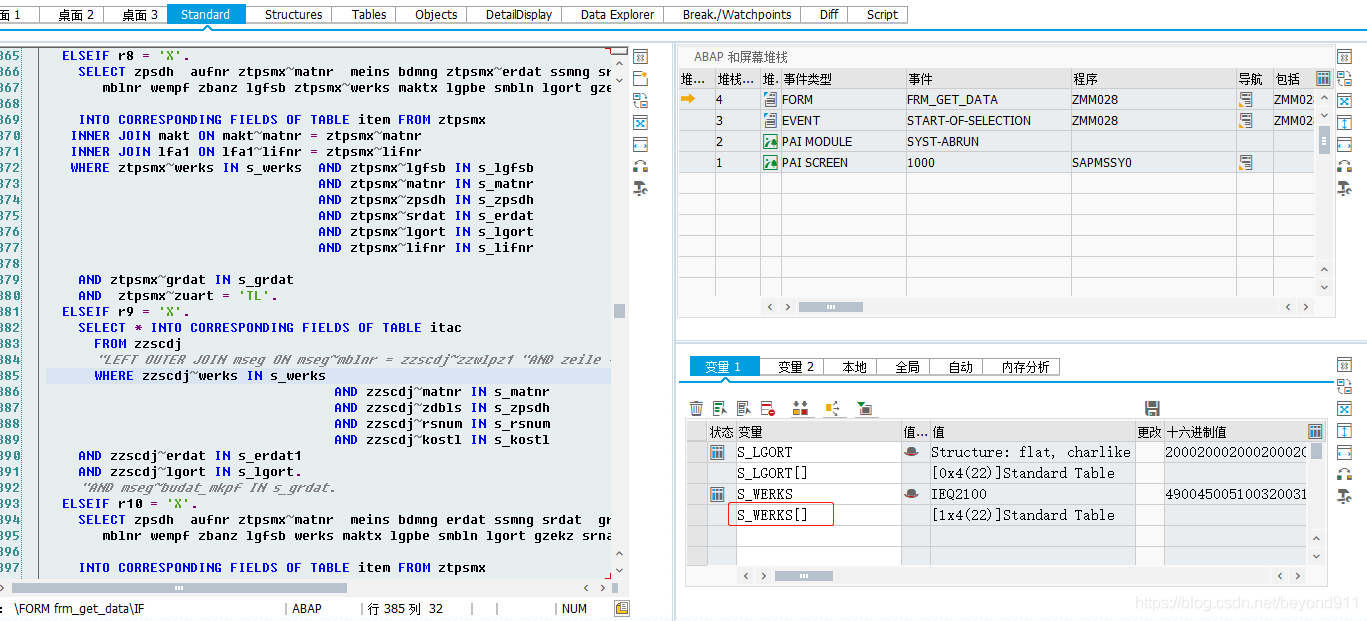The width and height of the screenshot is (1367, 621).
Task: Select the PAI MODULE stack row
Action: coord(996,141)
